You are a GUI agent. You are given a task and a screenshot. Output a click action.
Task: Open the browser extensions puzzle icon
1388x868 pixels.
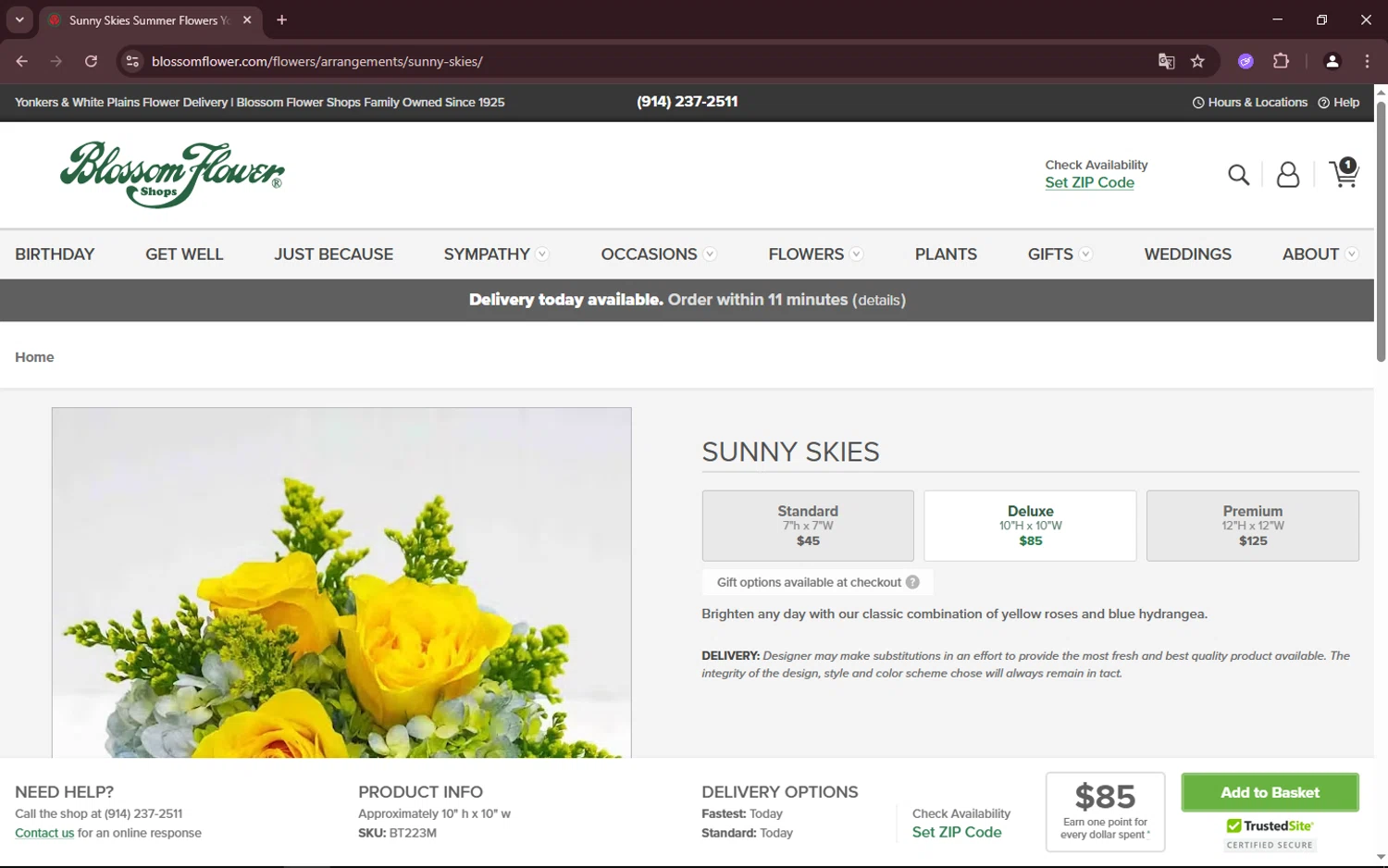click(1281, 61)
